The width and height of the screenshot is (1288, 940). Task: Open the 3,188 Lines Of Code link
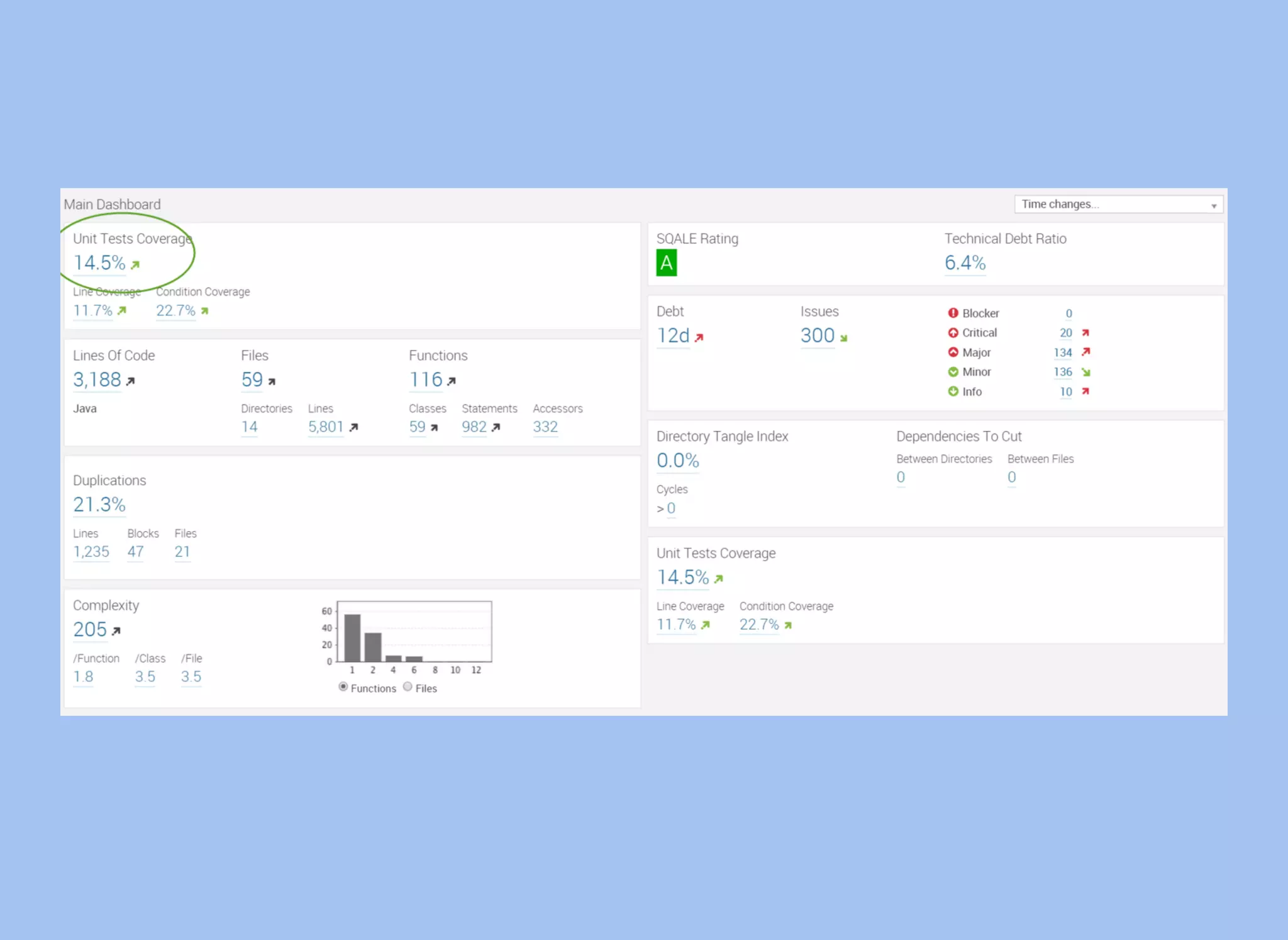click(97, 379)
